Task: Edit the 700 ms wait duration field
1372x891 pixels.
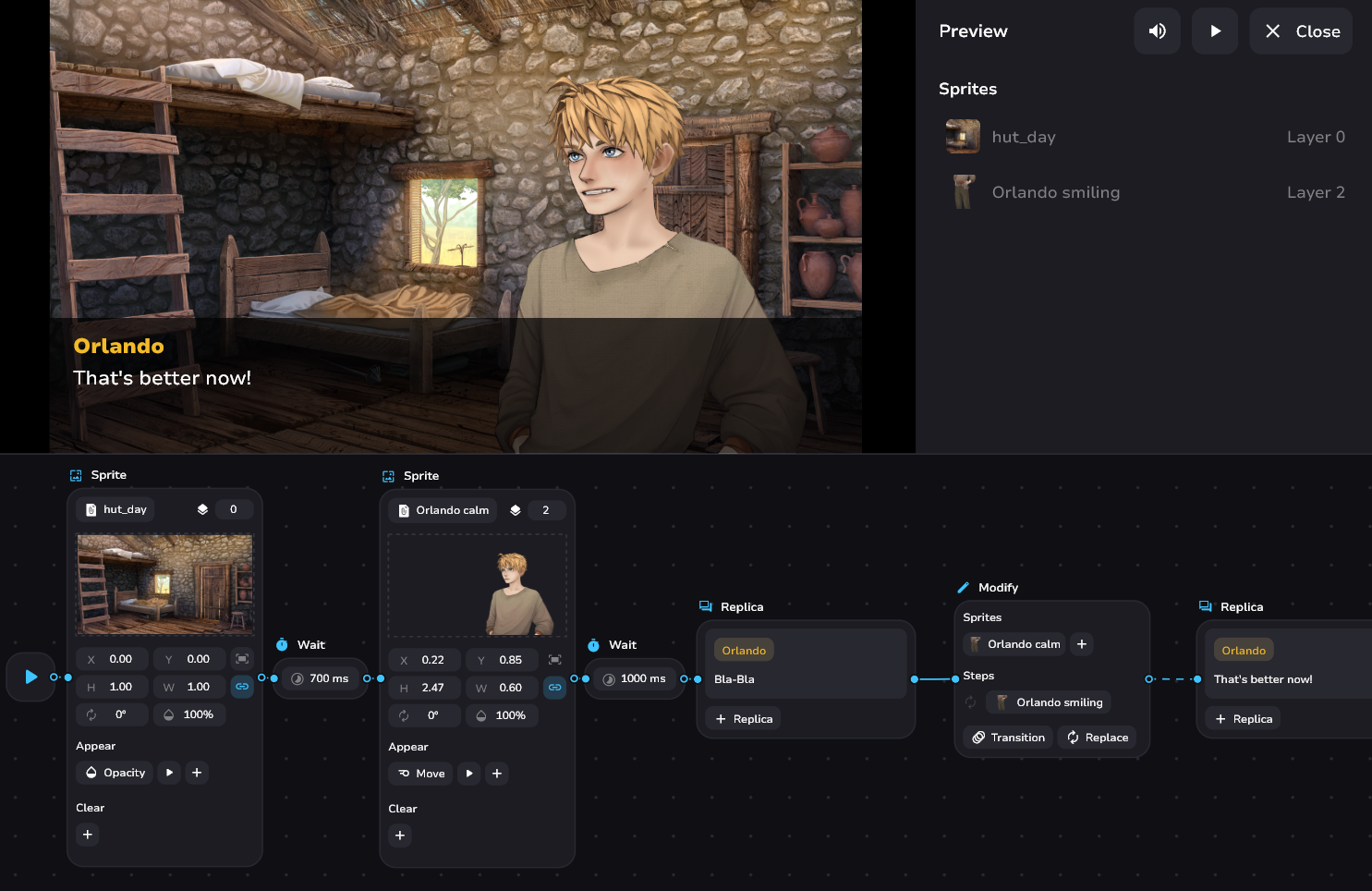Action: 328,678
